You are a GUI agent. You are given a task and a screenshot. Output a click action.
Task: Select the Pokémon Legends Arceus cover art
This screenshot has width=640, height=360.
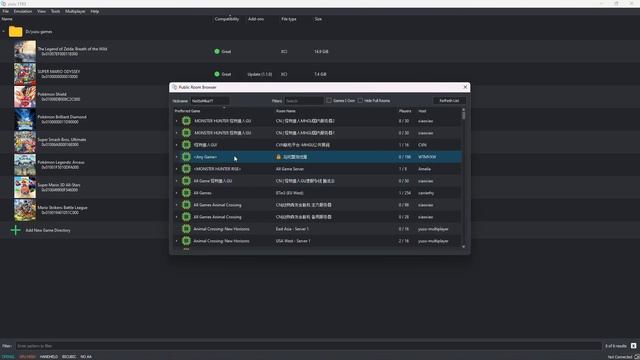(x=25, y=164)
